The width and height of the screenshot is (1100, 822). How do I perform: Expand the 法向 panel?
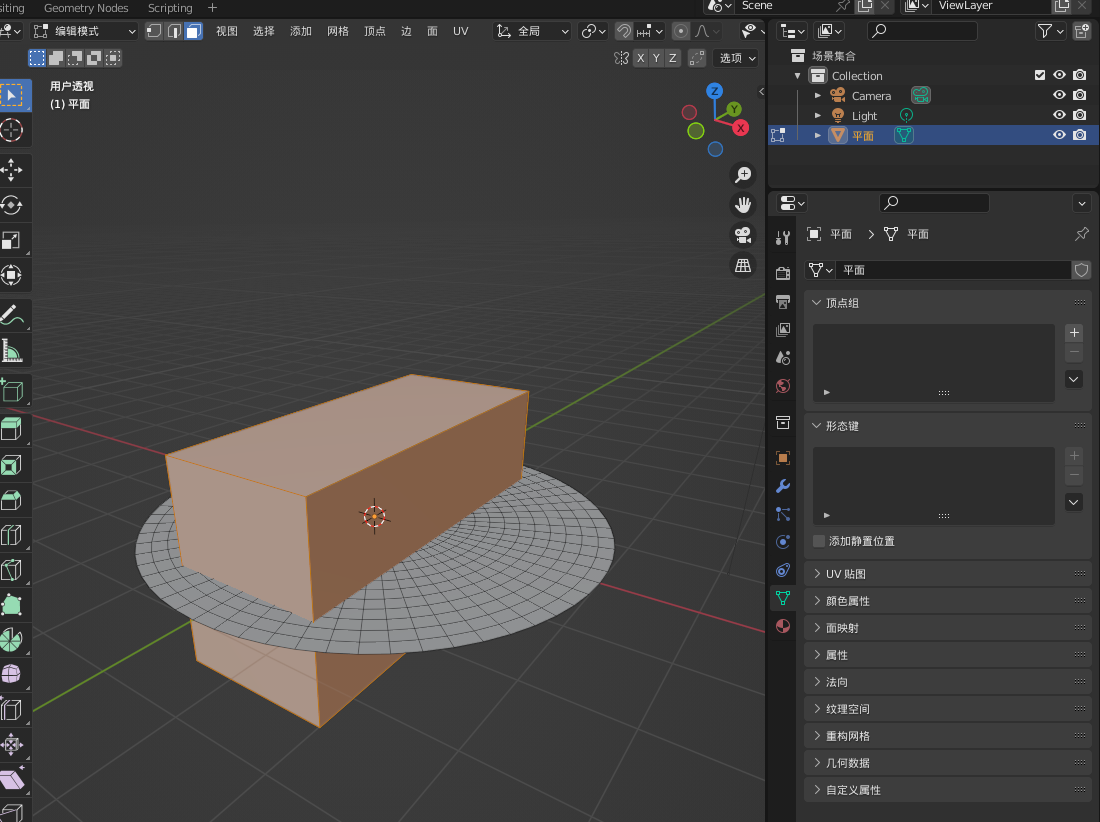click(x=947, y=682)
